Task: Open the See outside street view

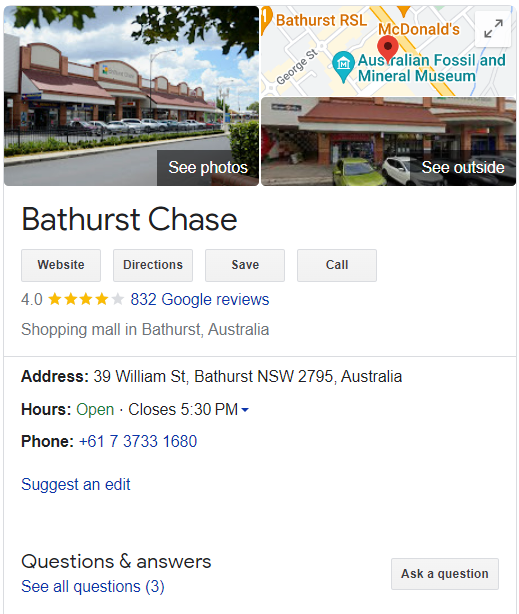Action: (x=388, y=141)
